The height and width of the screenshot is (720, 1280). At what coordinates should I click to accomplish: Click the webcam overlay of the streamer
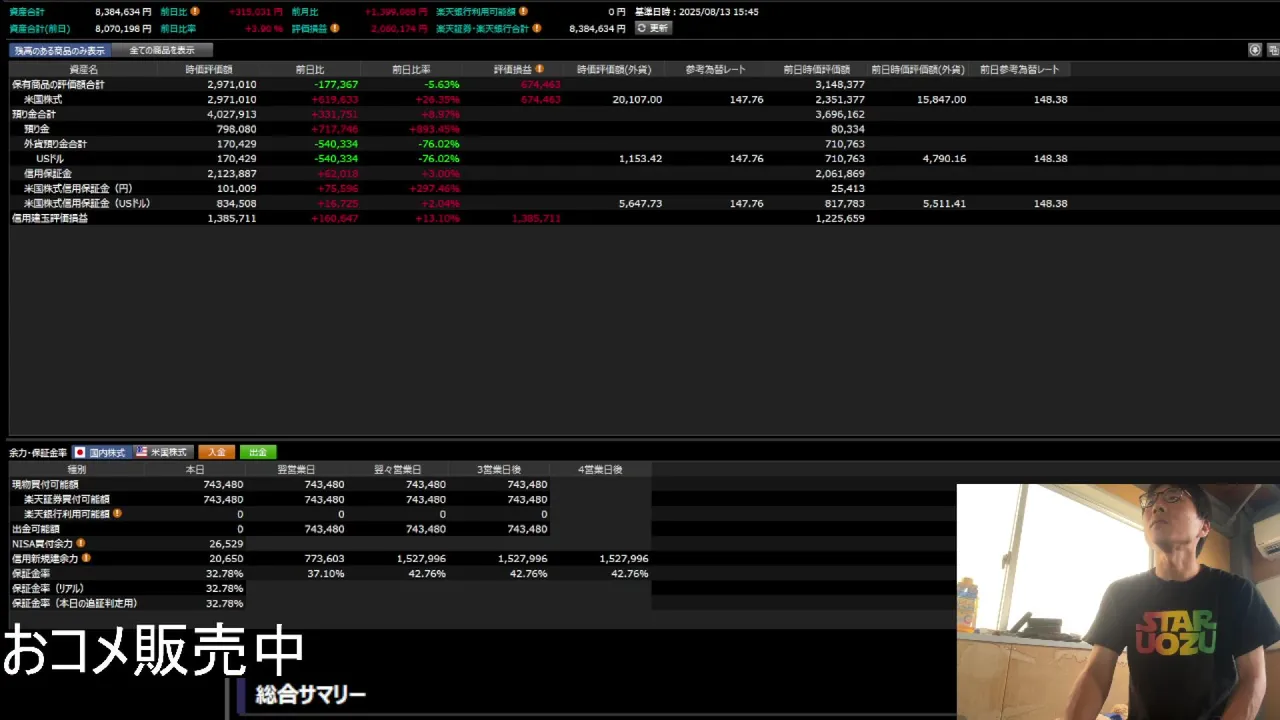1118,602
